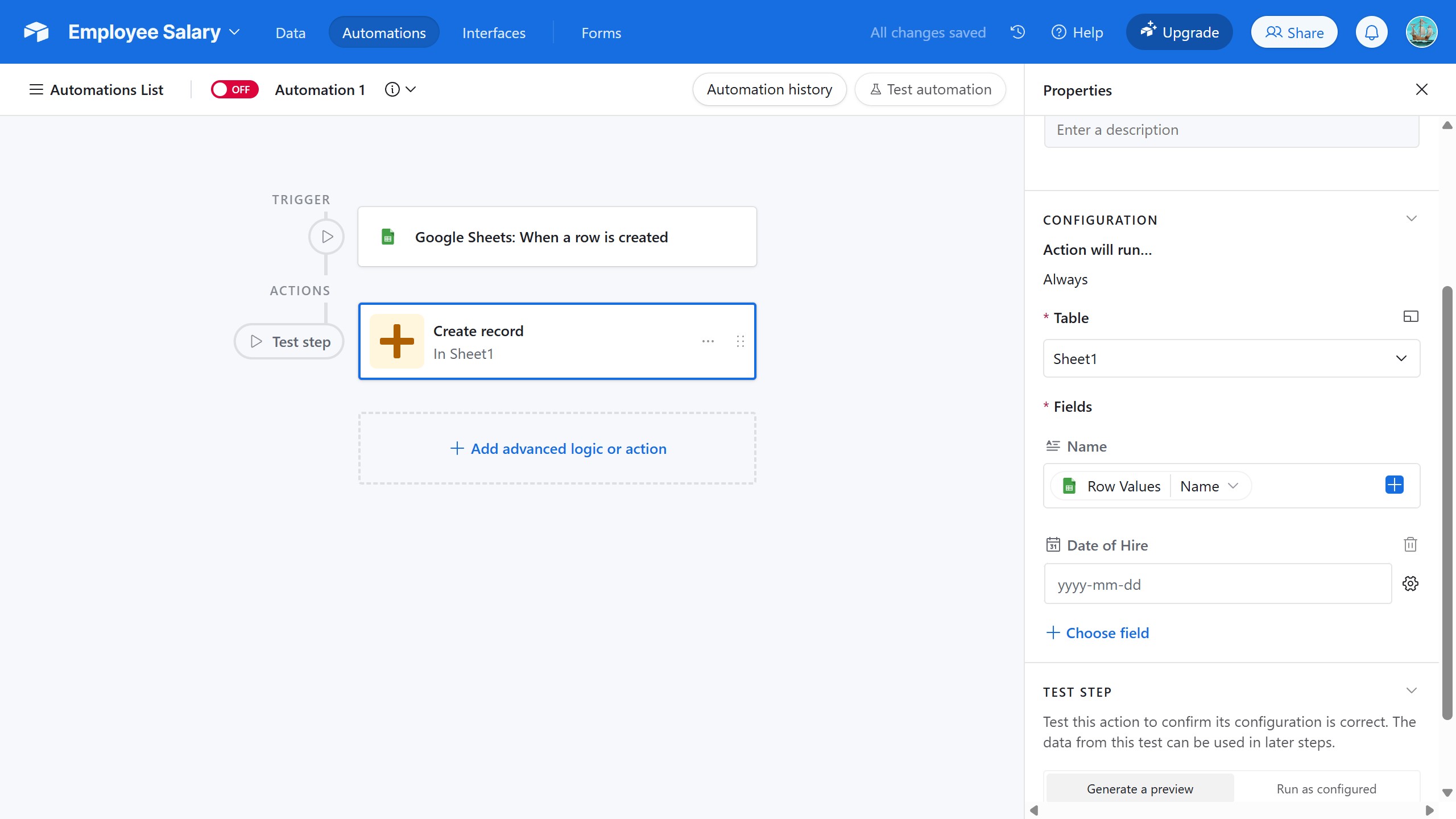Select Generate a preview option

[x=1140, y=788]
